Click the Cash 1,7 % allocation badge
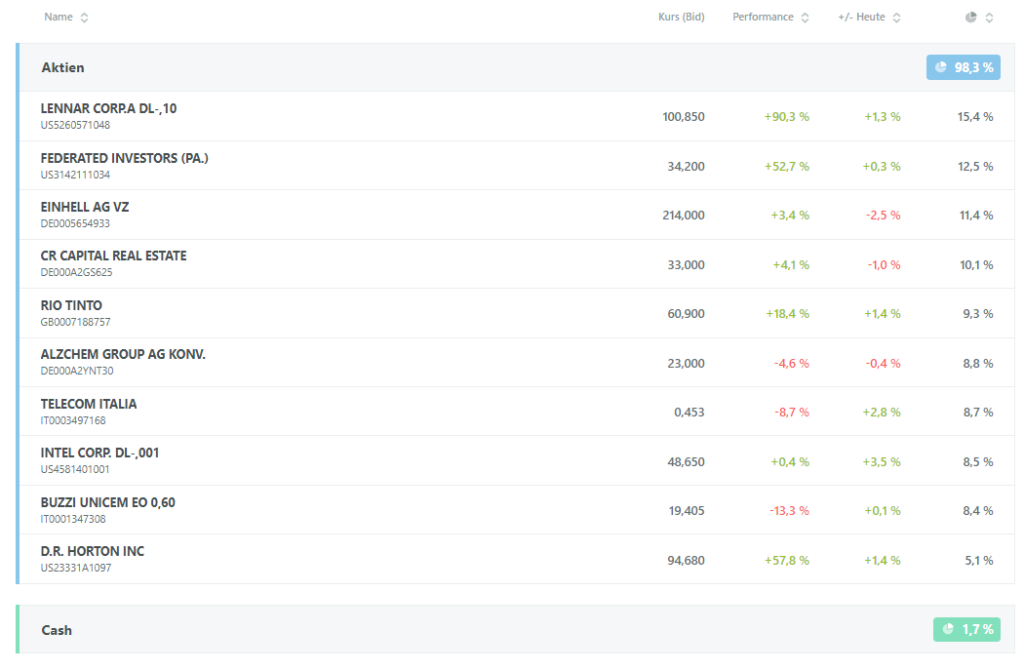 click(x=967, y=629)
